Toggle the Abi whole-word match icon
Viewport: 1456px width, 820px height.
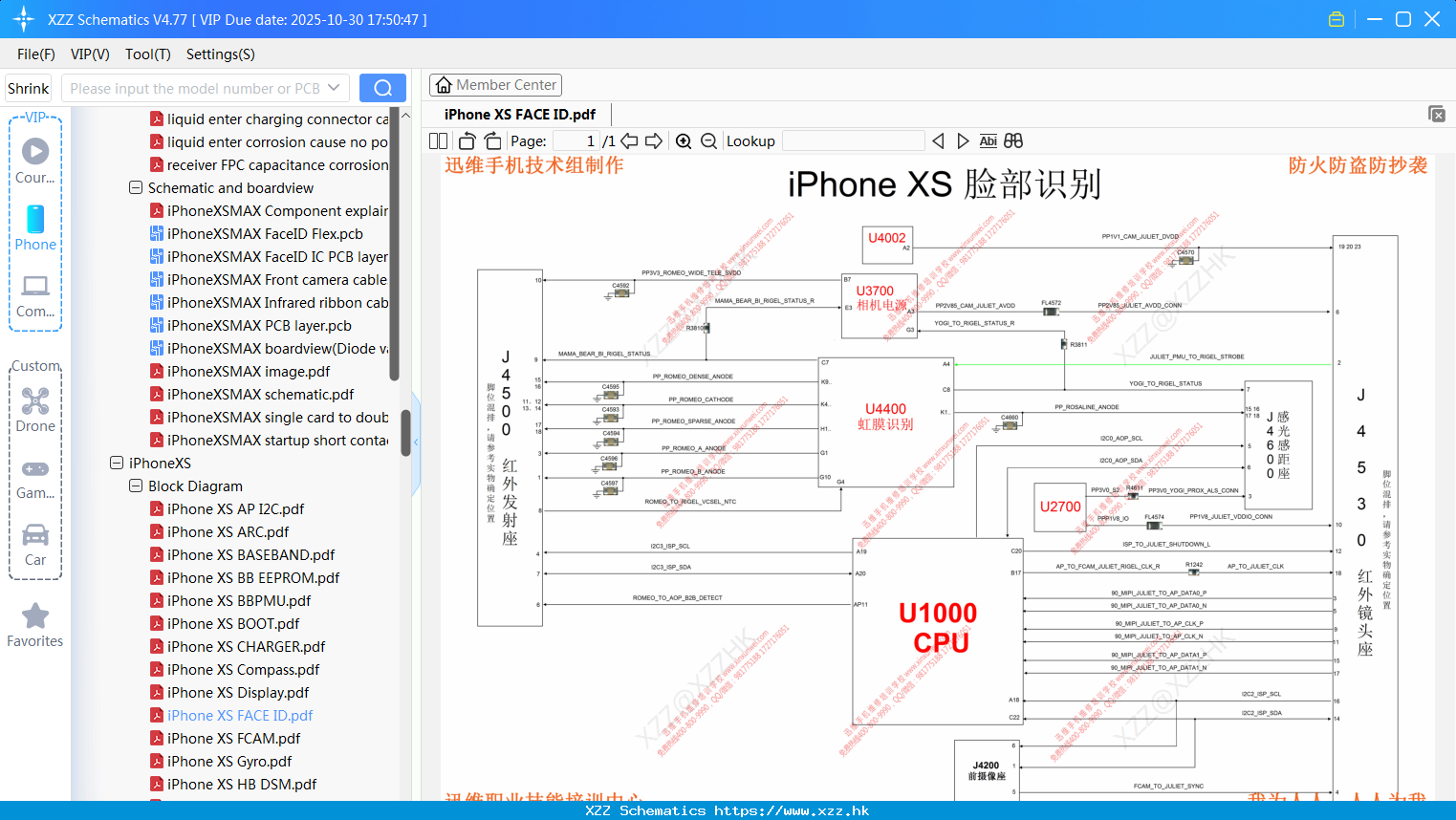tap(989, 140)
